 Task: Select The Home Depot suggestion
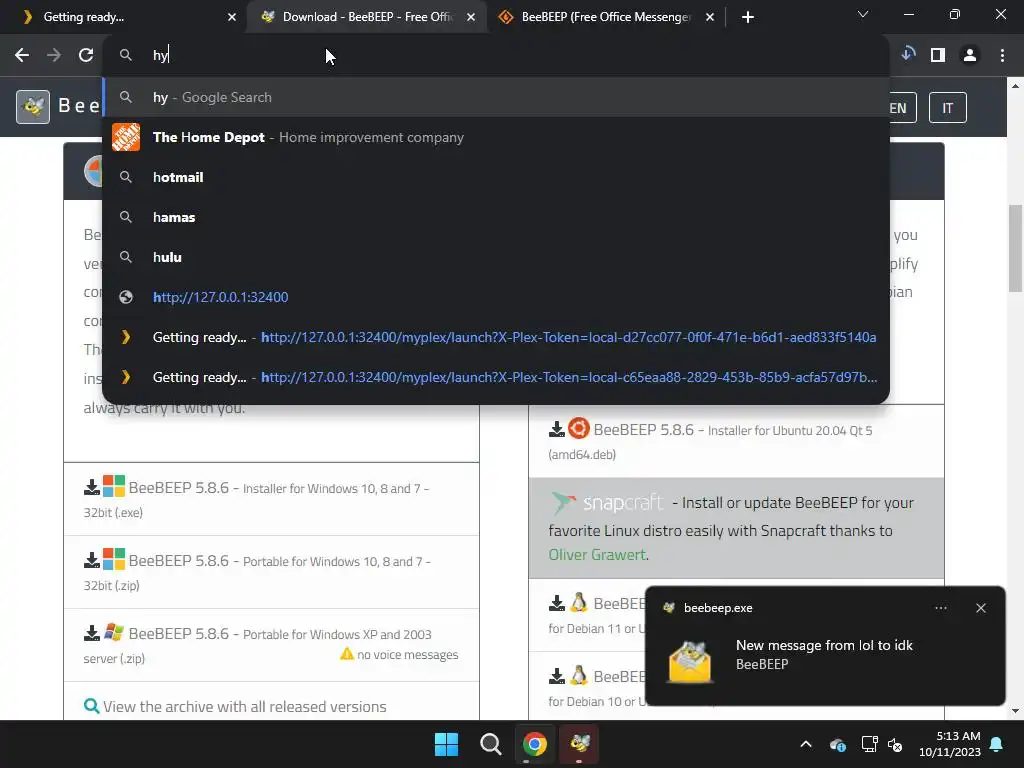[x=496, y=137]
